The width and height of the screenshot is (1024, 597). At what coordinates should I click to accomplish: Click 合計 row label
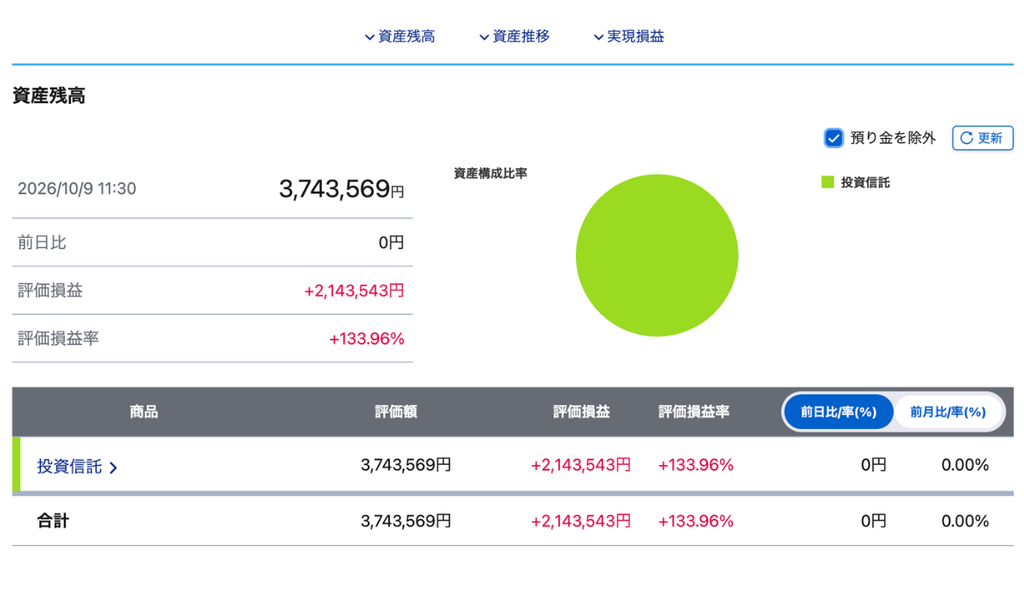pos(53,521)
